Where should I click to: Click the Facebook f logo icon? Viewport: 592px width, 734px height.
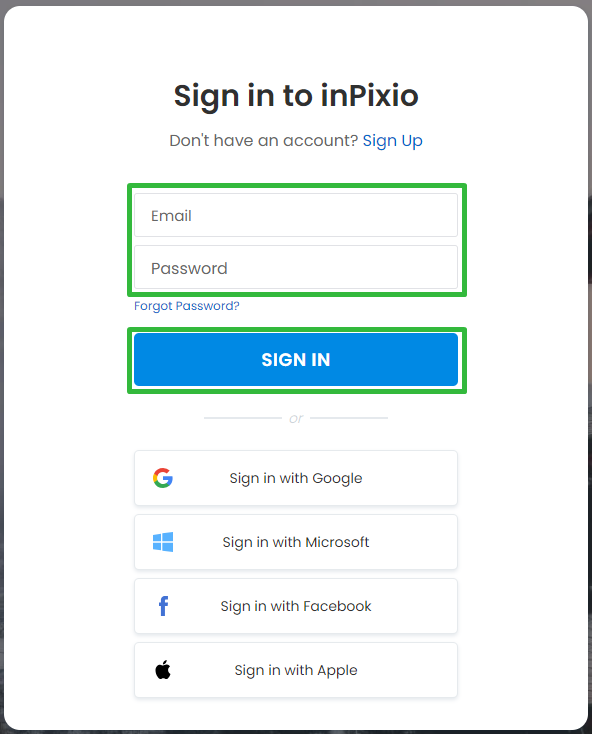(163, 606)
